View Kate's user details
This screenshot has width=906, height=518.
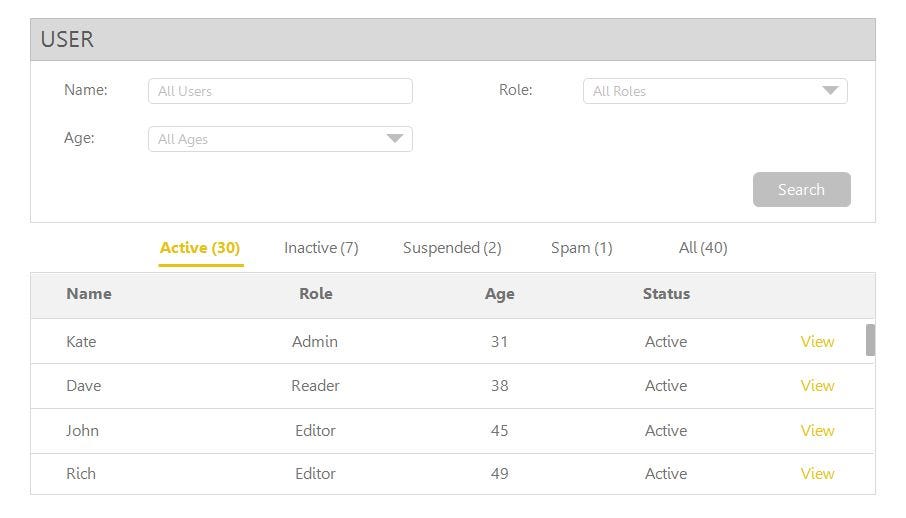817,342
